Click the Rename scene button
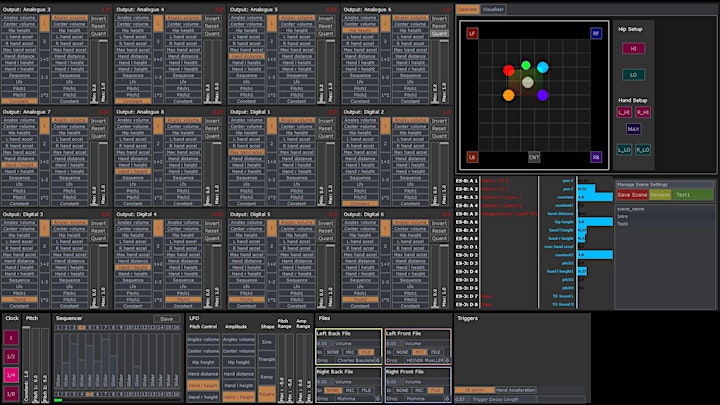Image resolution: width=720 pixels, height=405 pixels. click(x=660, y=195)
